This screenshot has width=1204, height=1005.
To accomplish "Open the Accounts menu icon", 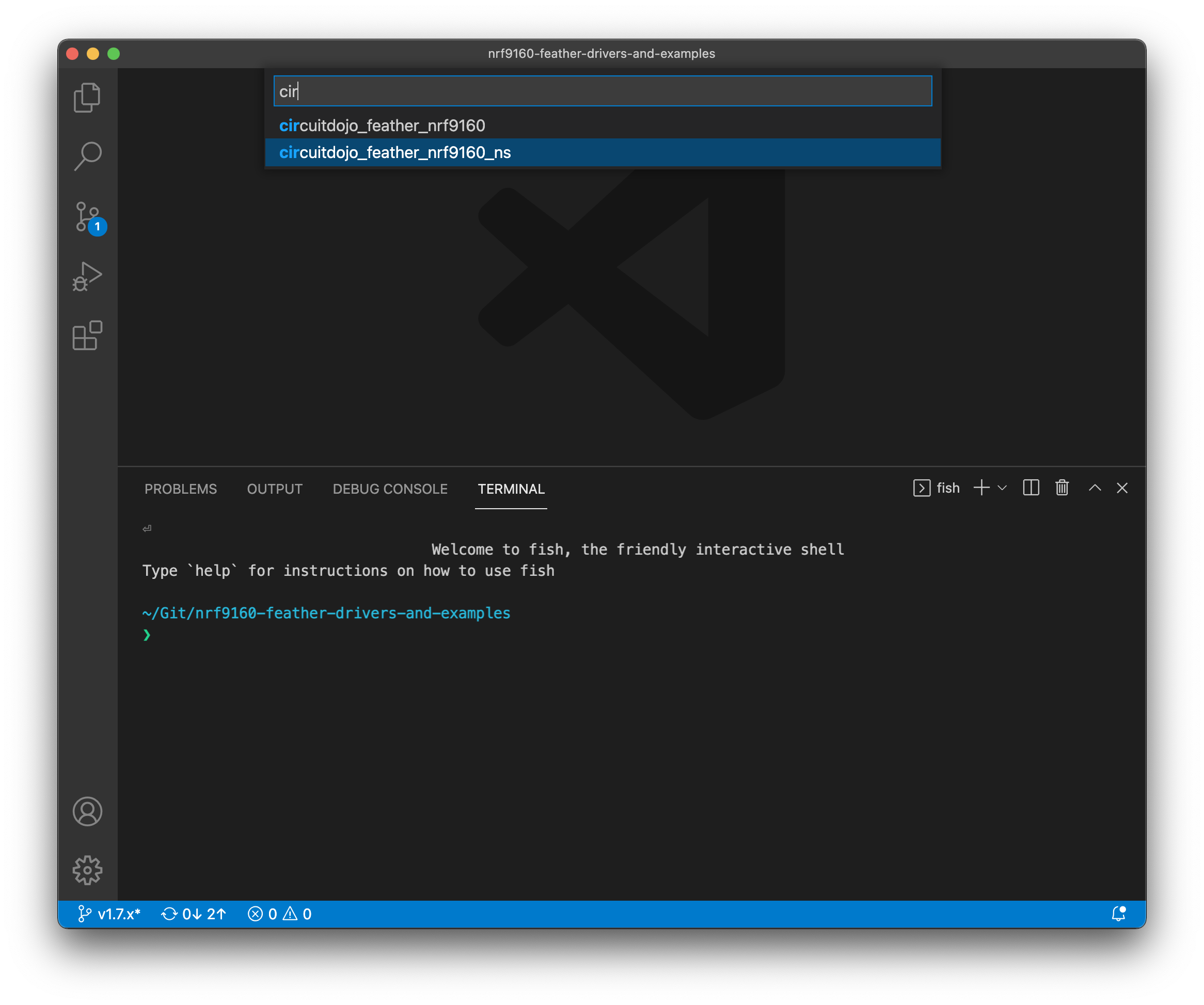I will pyautogui.click(x=87, y=811).
